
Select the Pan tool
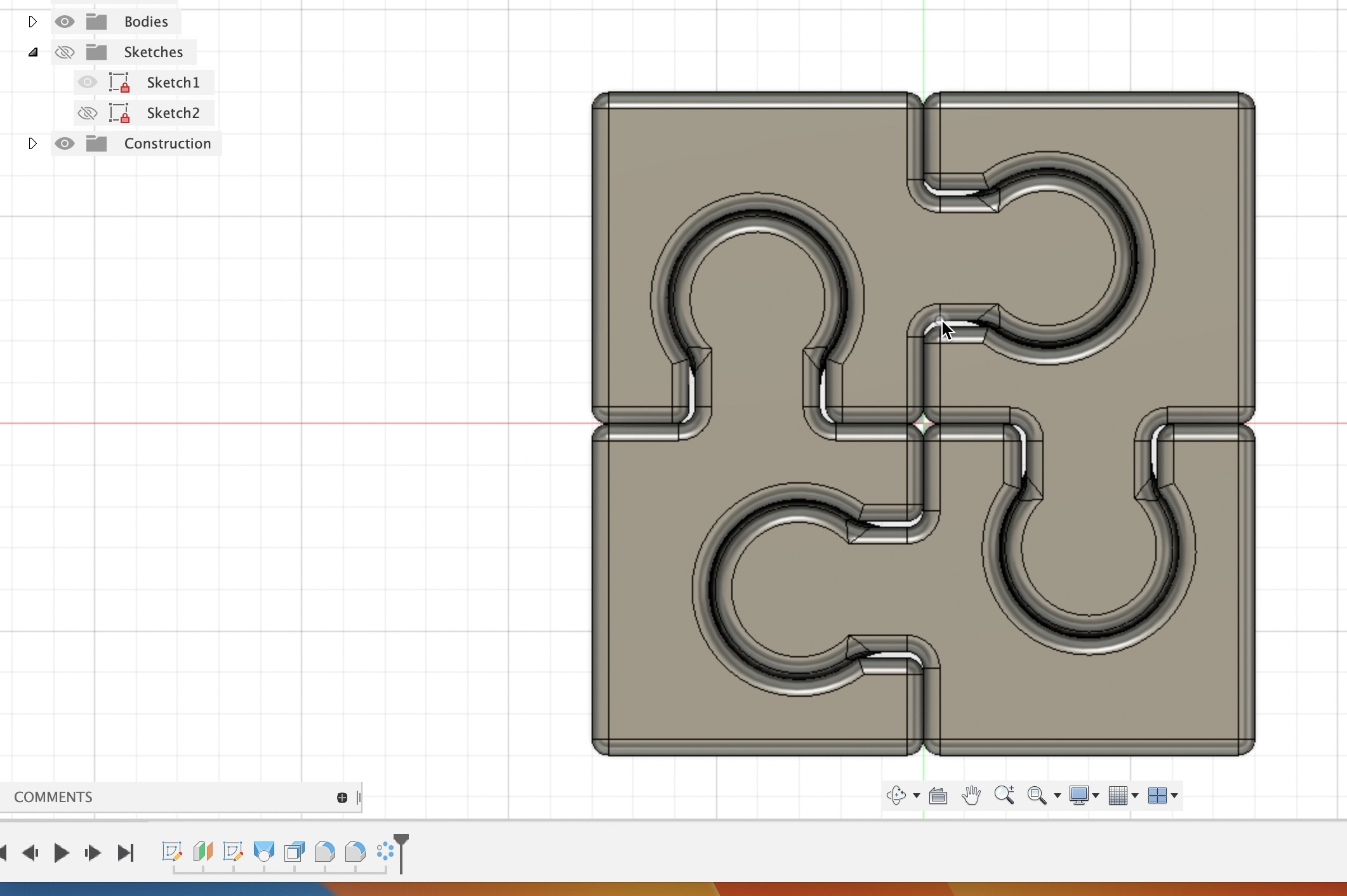(x=972, y=795)
